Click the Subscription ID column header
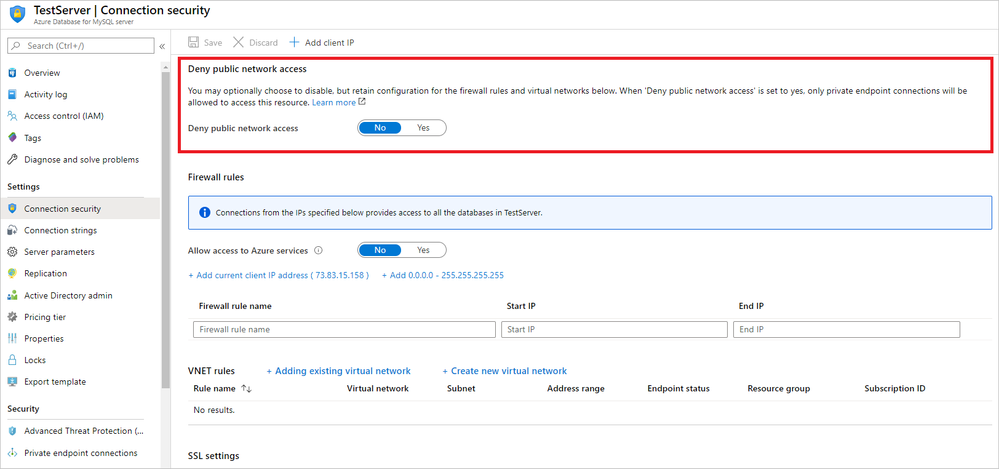The width and height of the screenshot is (999, 469). [x=895, y=389]
